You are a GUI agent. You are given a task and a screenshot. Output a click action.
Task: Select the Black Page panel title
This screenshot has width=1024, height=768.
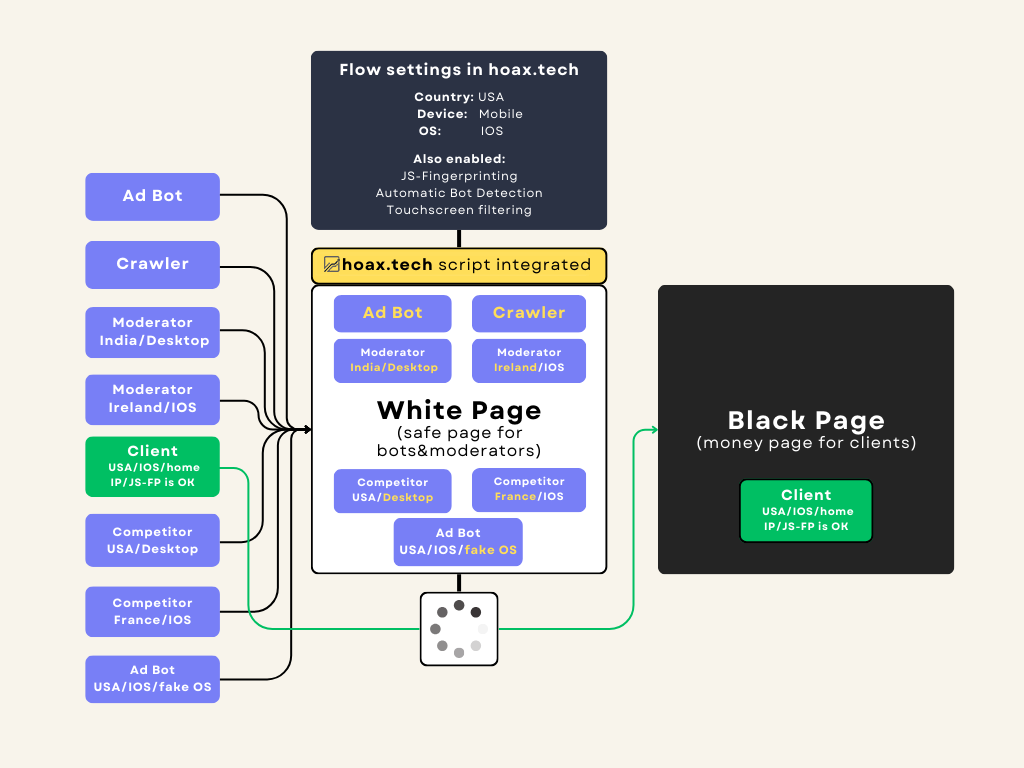[x=806, y=420]
